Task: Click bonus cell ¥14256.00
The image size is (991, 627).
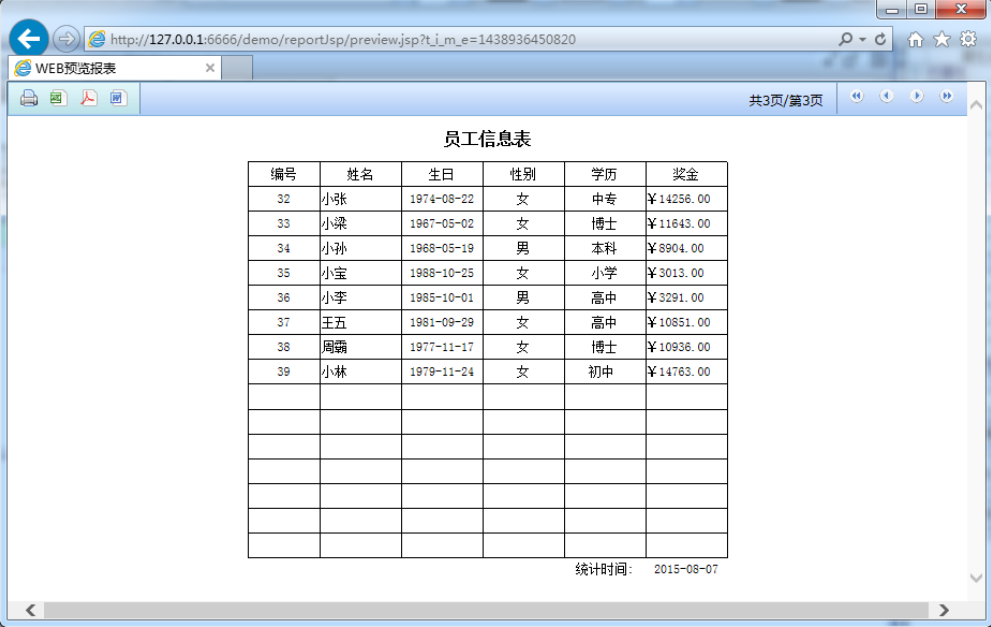Action: coord(686,198)
